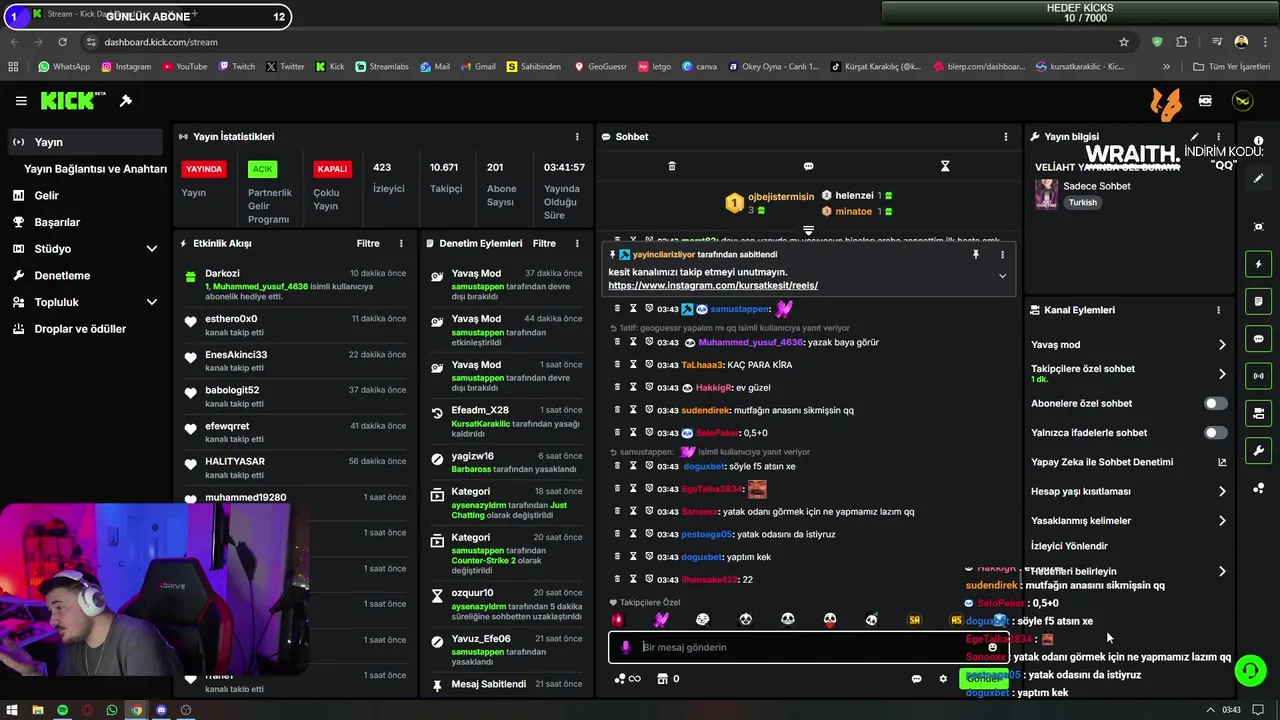Timeout HakkigR using the hourglass icon

pyautogui.click(x=633, y=387)
